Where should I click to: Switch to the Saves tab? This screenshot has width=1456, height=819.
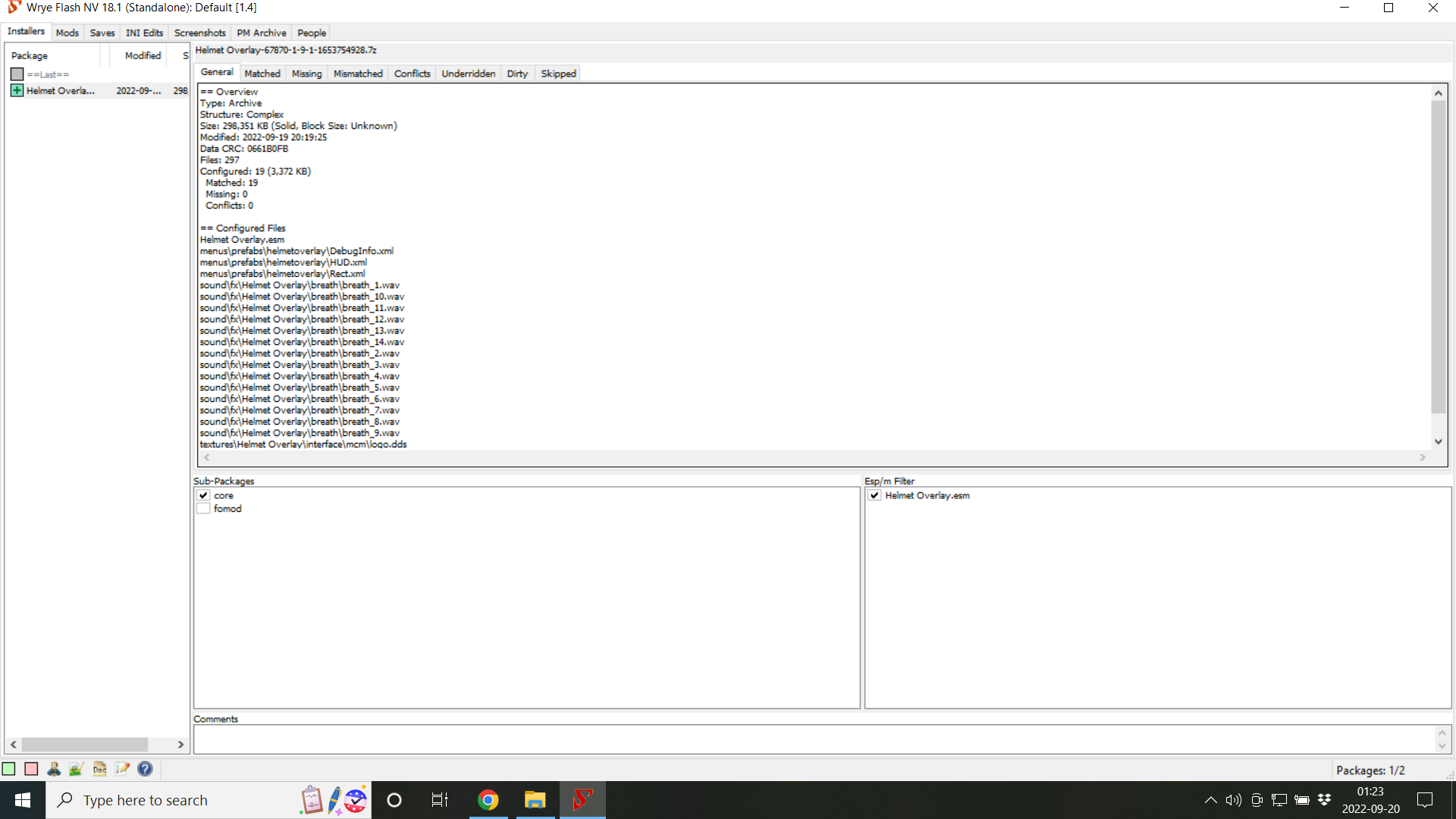click(102, 33)
